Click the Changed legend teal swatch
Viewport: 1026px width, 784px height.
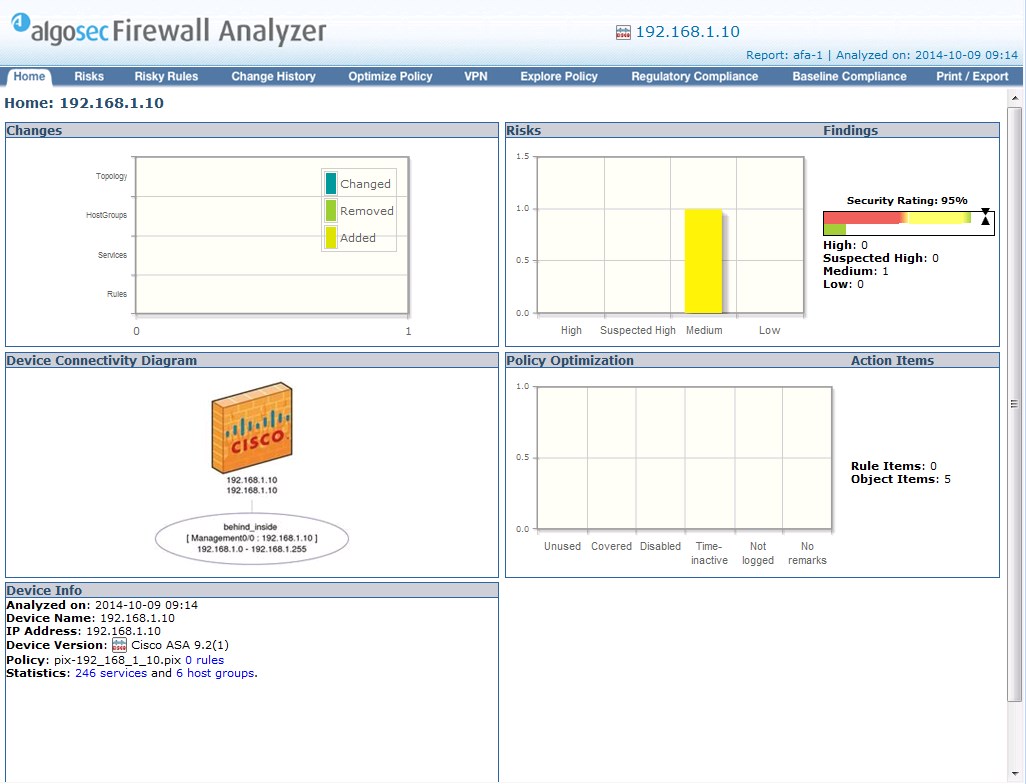331,183
